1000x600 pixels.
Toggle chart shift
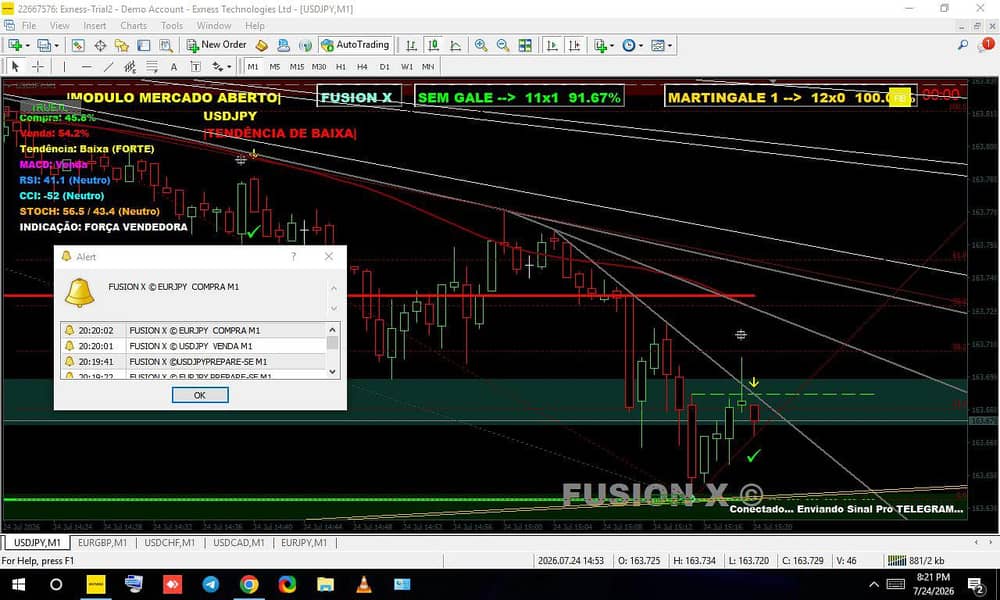tap(575, 45)
